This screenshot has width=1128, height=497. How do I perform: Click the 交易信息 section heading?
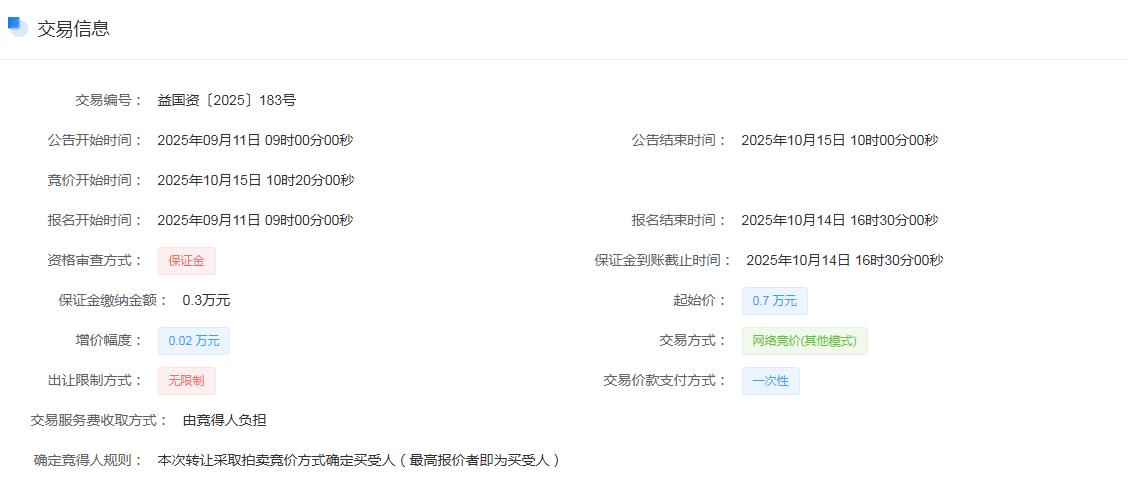coord(73,29)
